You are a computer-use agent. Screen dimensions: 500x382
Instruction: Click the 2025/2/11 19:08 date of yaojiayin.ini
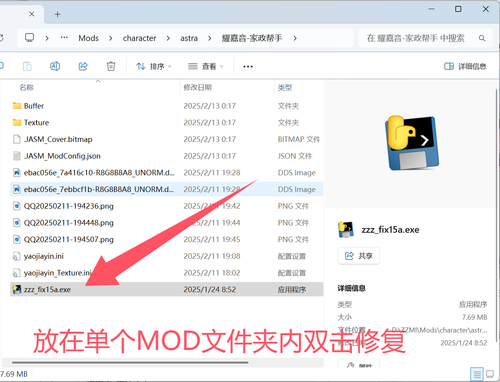[212, 256]
